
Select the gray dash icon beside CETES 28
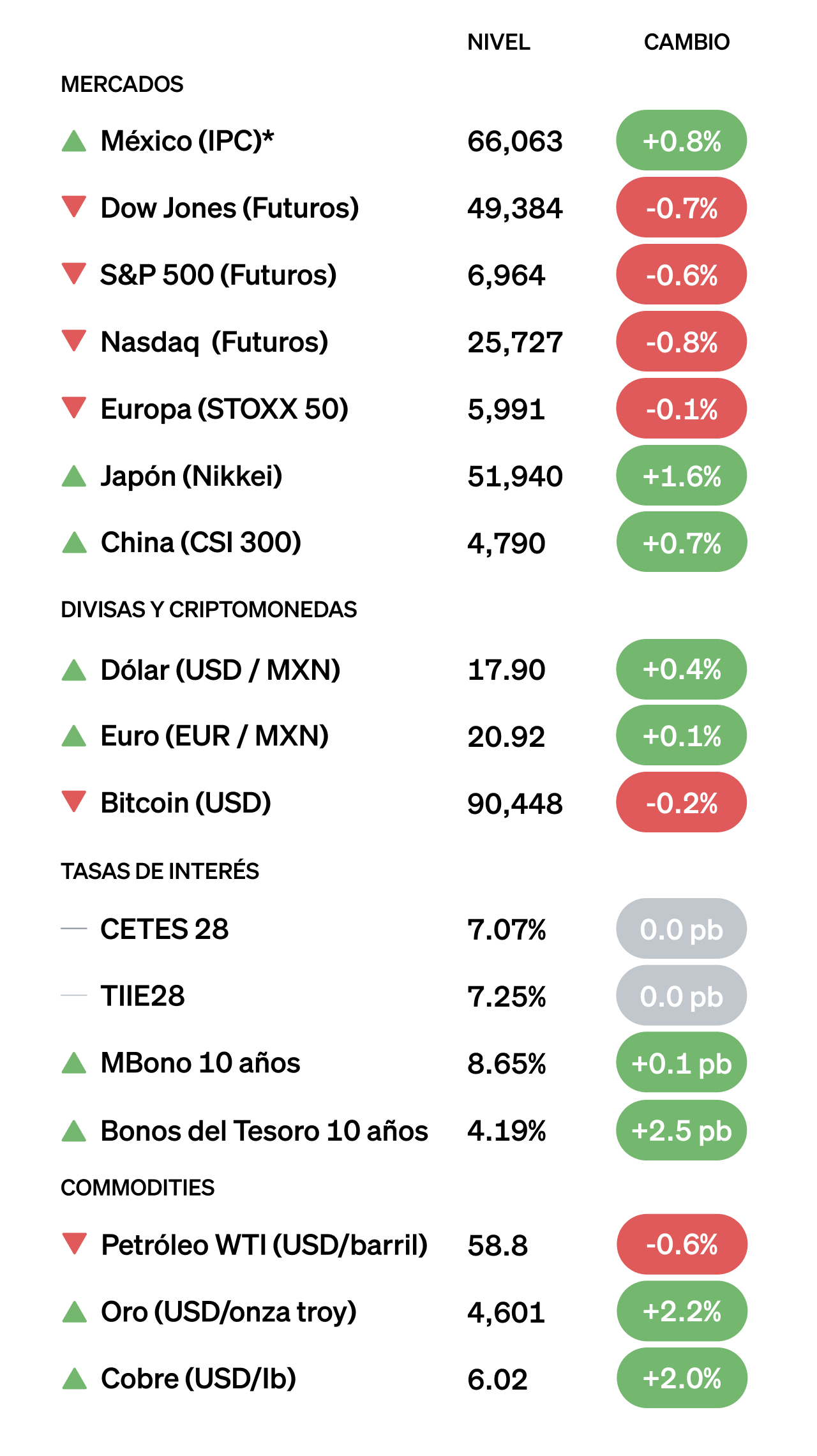74,929
